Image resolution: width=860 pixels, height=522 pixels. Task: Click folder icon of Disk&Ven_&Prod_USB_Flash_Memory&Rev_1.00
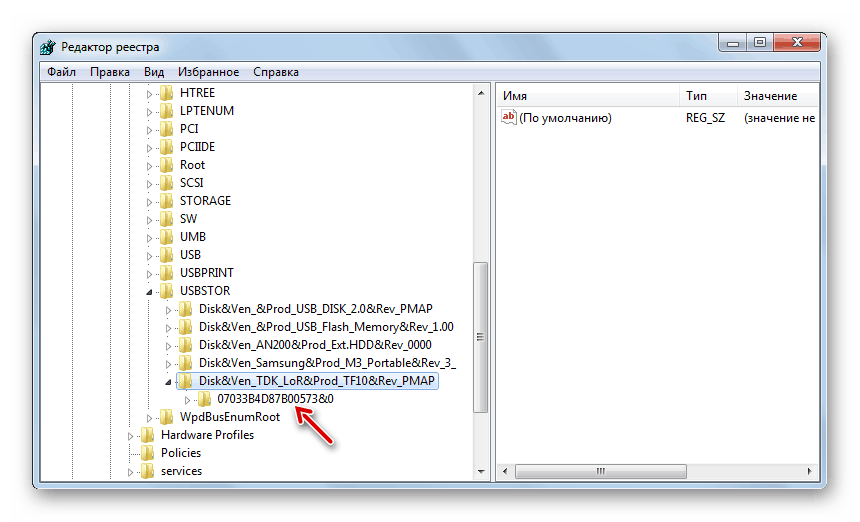[186, 327]
